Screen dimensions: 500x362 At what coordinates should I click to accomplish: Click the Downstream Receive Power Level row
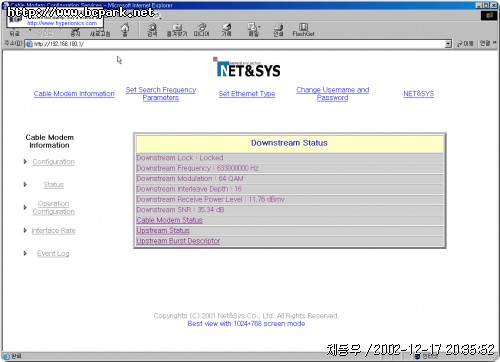click(289, 199)
